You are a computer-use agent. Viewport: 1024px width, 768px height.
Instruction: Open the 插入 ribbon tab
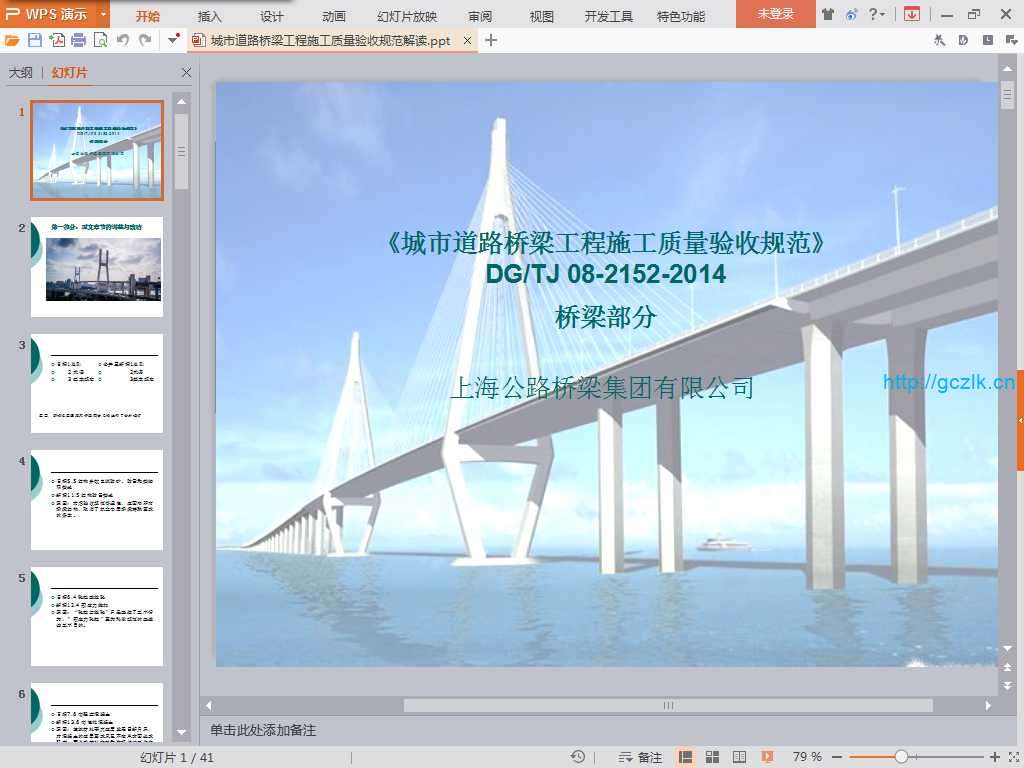tap(210, 16)
